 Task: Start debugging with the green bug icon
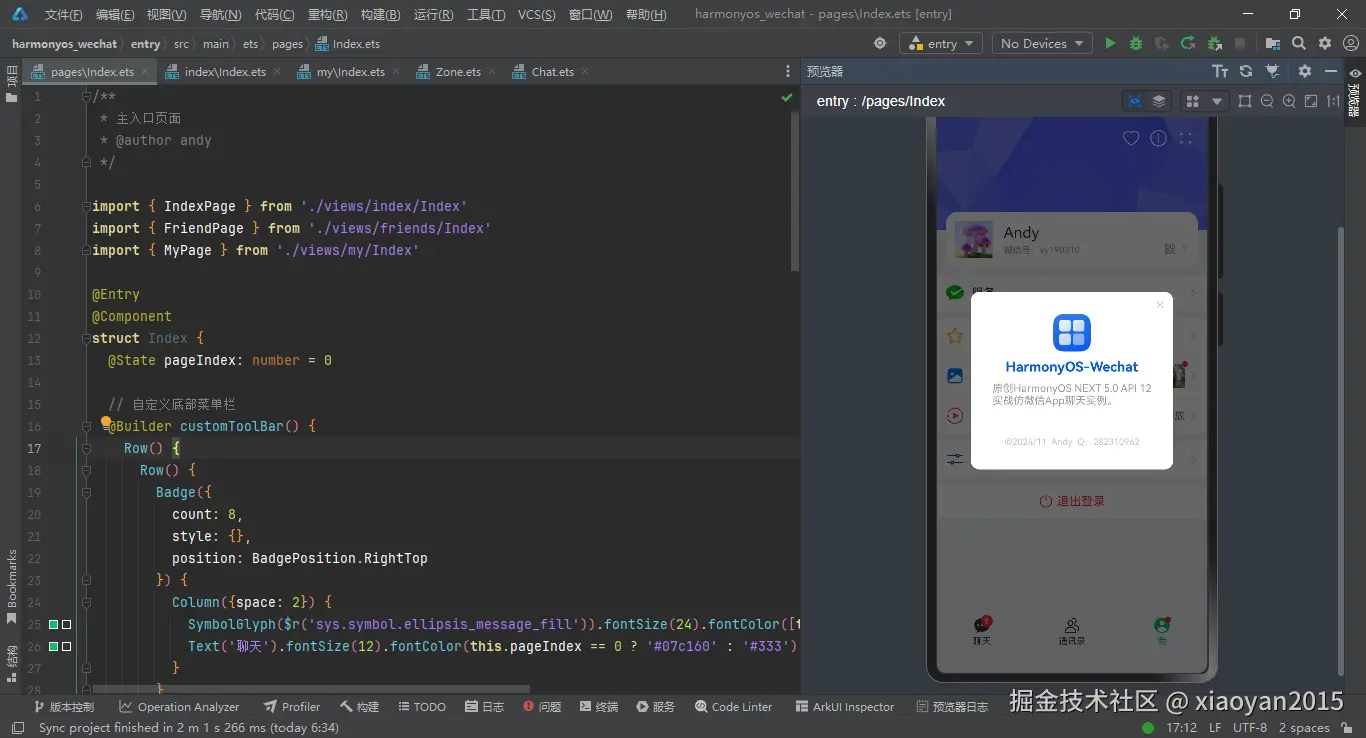(1136, 44)
